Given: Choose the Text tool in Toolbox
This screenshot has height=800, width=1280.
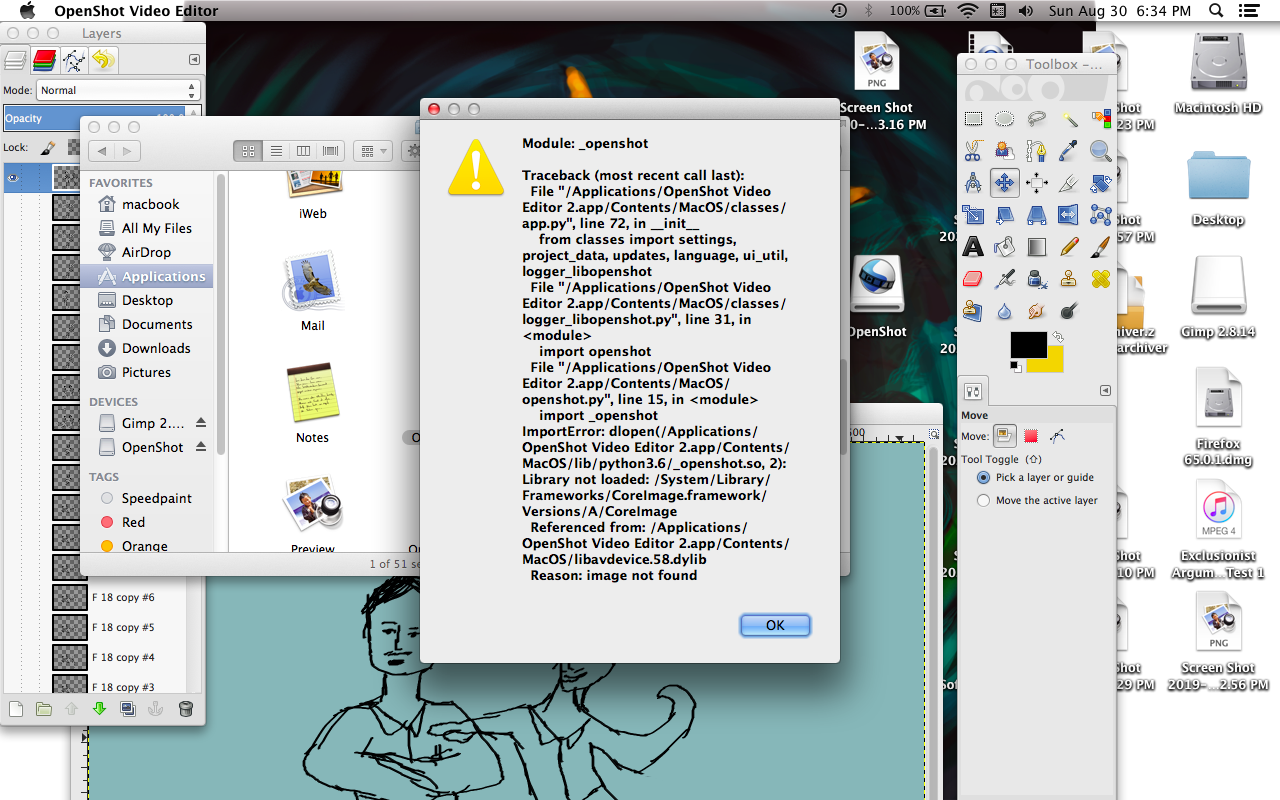Looking at the screenshot, I should (973, 246).
